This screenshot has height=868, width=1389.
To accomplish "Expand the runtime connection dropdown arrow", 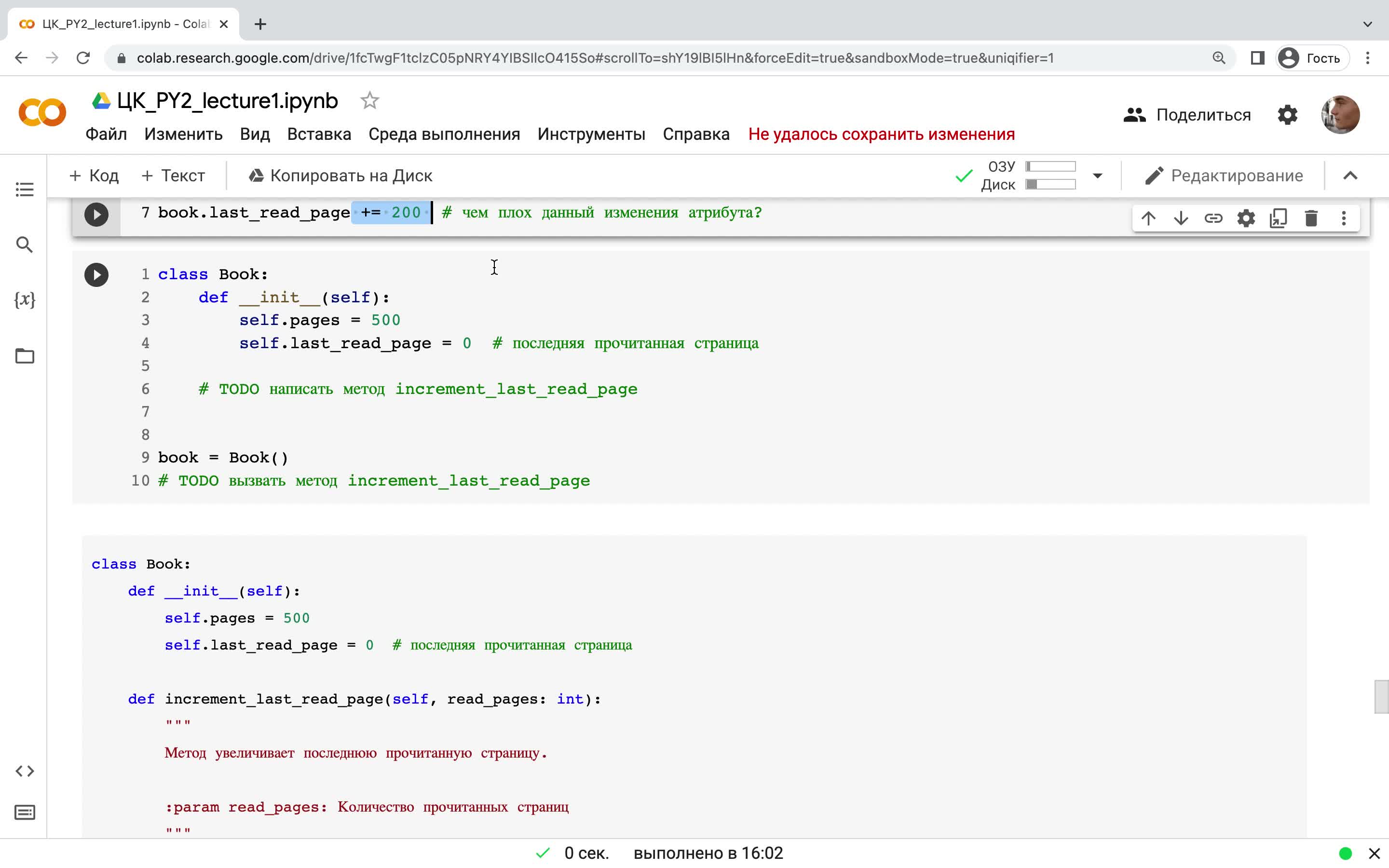I will coord(1097,176).
